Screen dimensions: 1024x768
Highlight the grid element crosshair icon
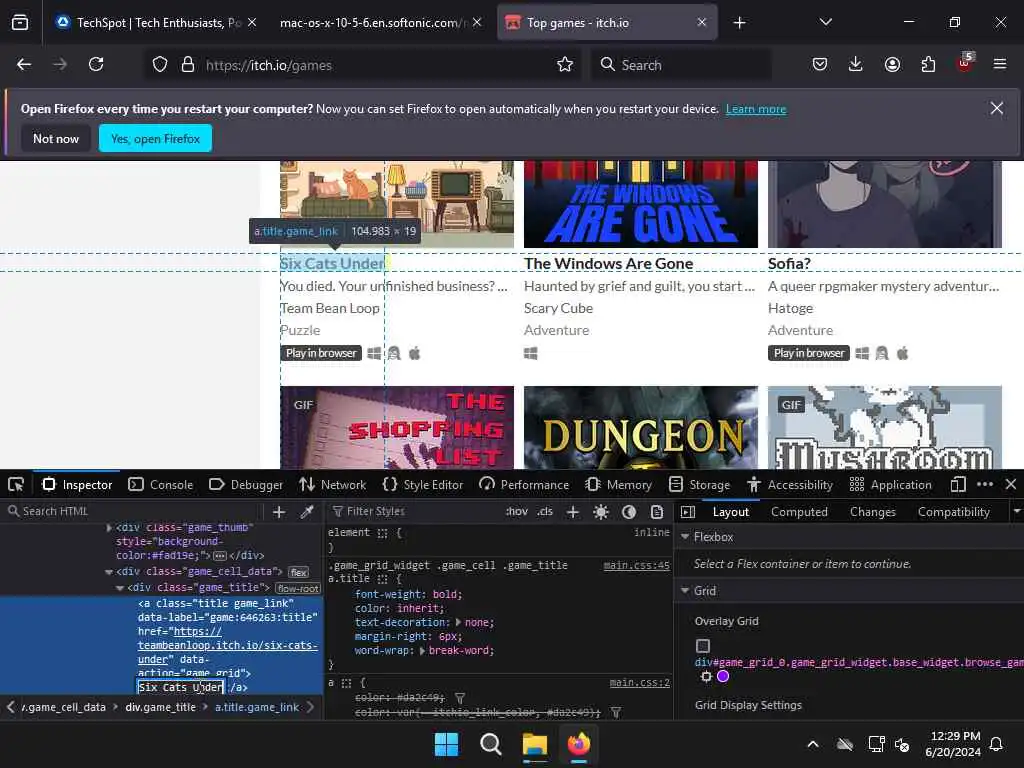706,677
